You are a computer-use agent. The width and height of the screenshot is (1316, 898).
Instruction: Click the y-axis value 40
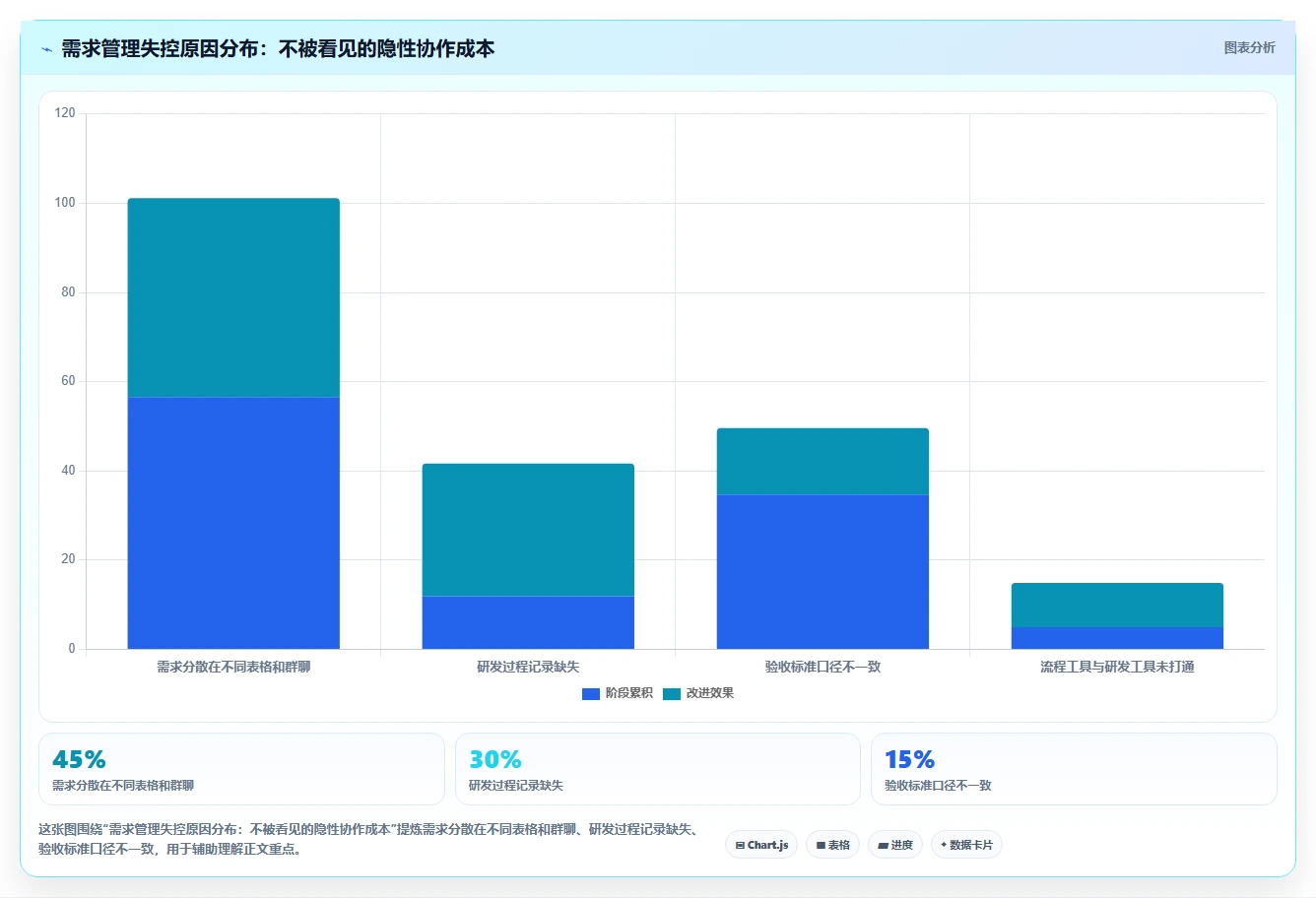click(x=68, y=471)
